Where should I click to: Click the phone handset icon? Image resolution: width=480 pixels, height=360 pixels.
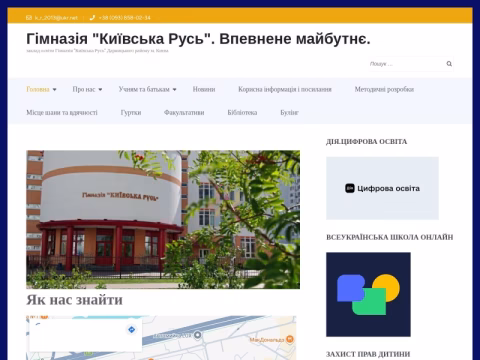(92, 18)
